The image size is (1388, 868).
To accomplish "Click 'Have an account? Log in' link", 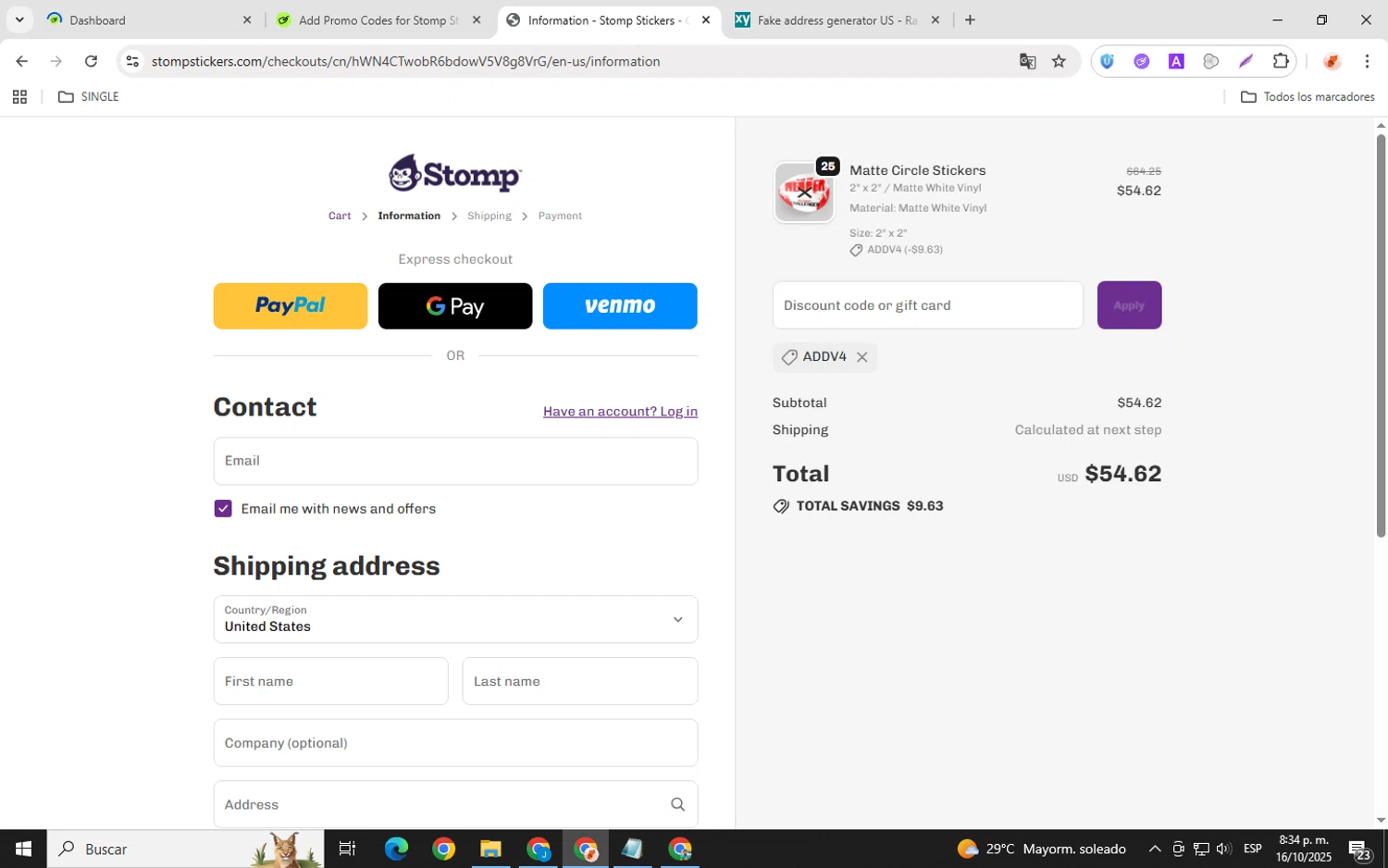I will [620, 412].
